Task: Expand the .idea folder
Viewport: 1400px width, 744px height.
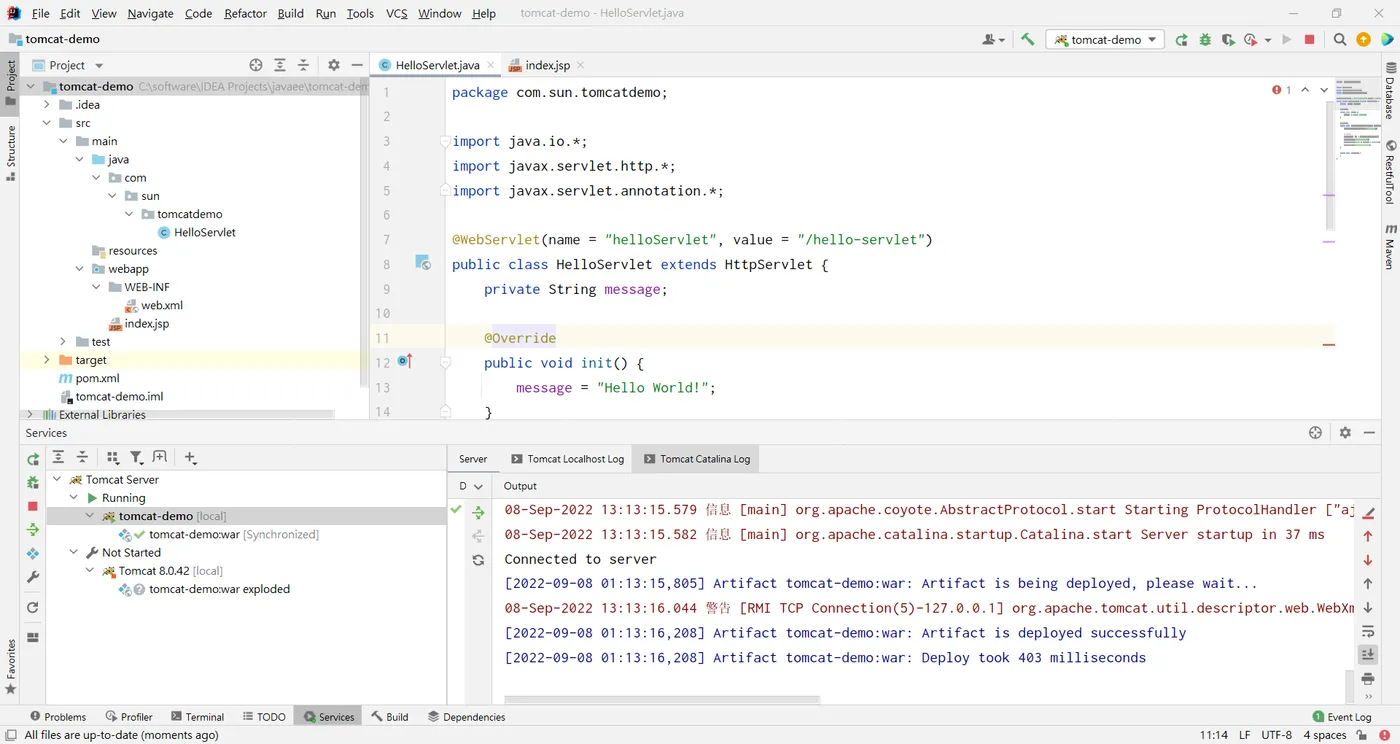Action: (47, 105)
